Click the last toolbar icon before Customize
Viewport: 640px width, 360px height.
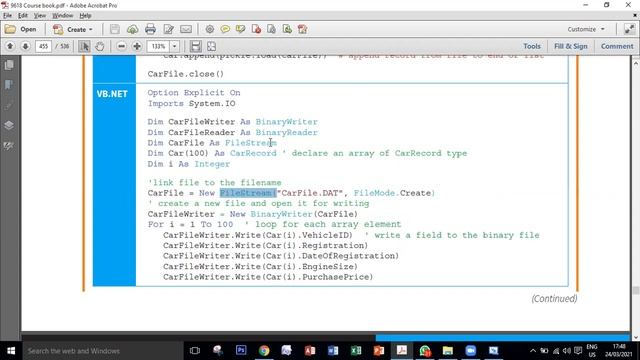tap(302, 29)
